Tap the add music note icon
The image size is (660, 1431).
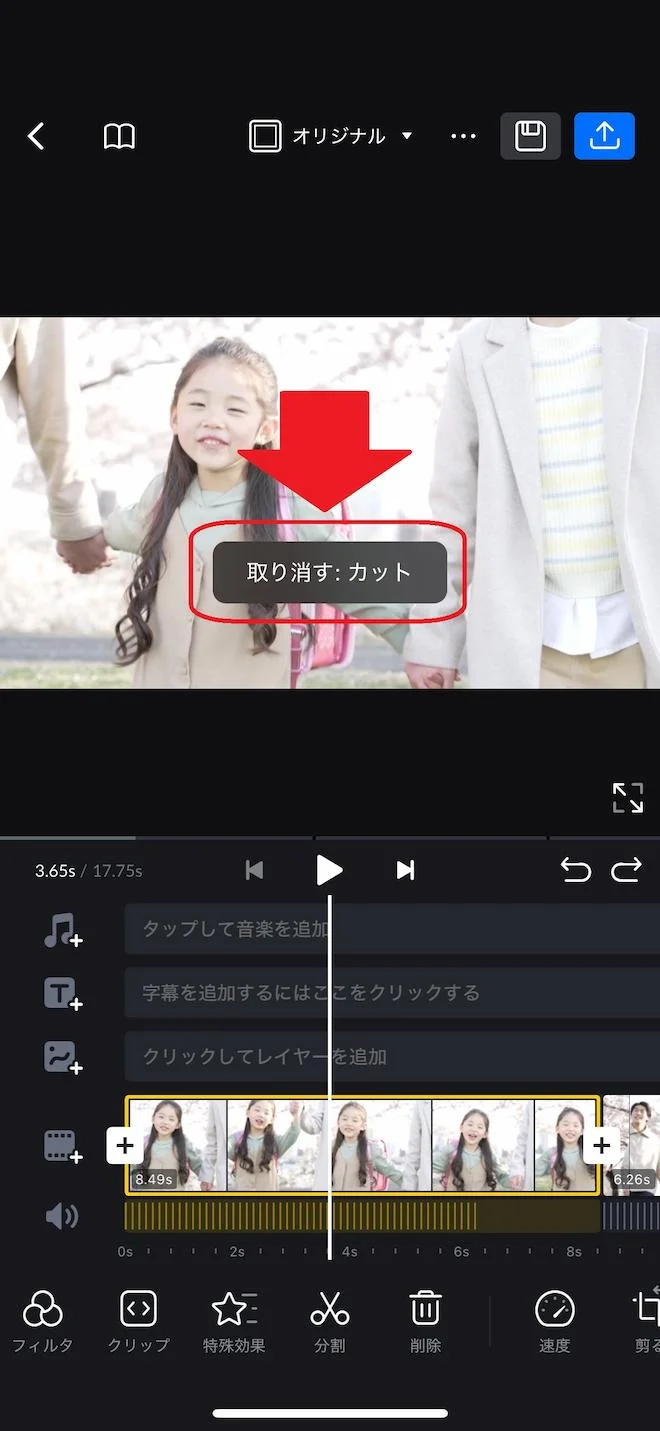tap(62, 930)
